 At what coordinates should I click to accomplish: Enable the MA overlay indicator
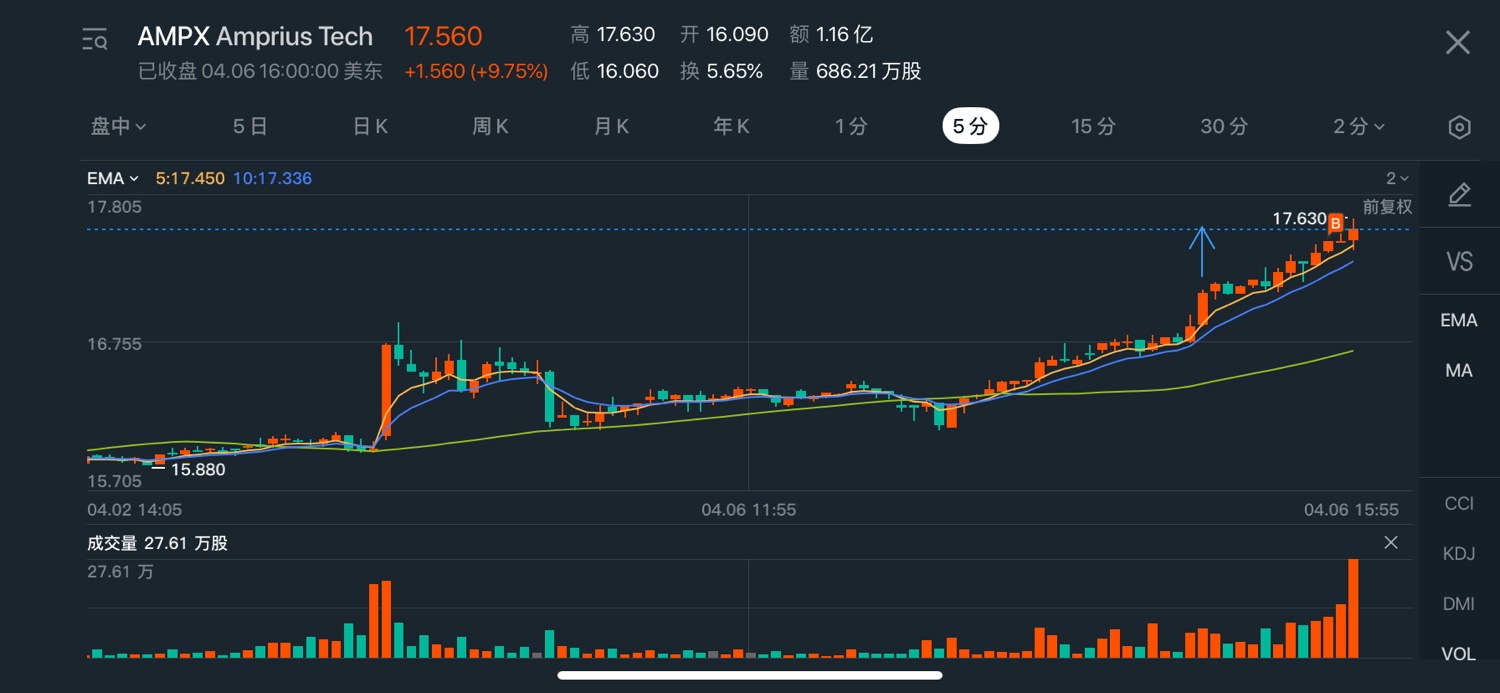(x=1458, y=371)
